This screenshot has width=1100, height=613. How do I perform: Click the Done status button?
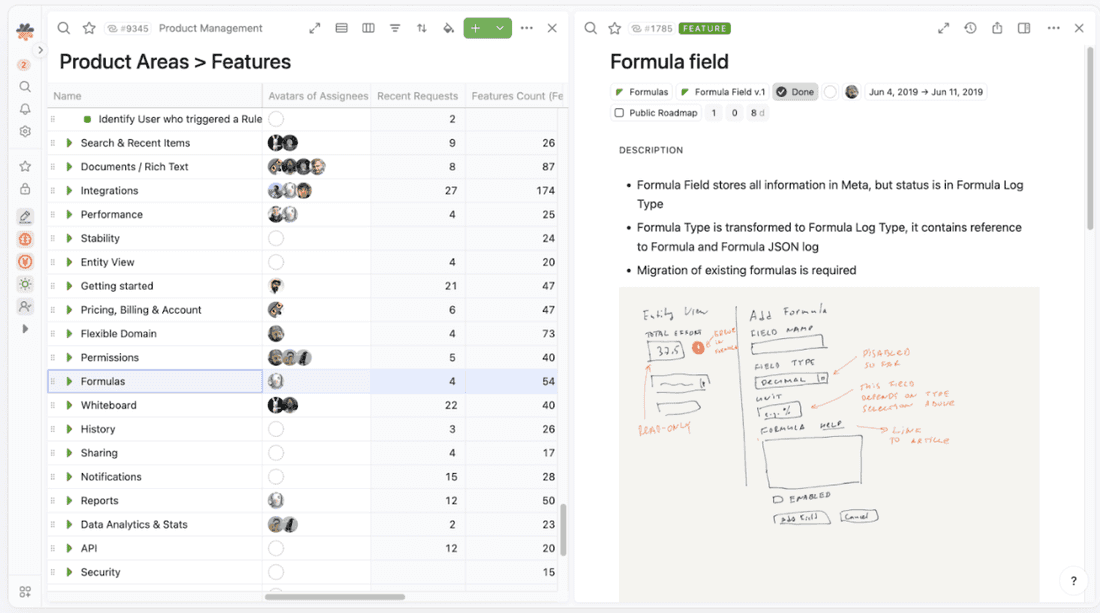(795, 91)
